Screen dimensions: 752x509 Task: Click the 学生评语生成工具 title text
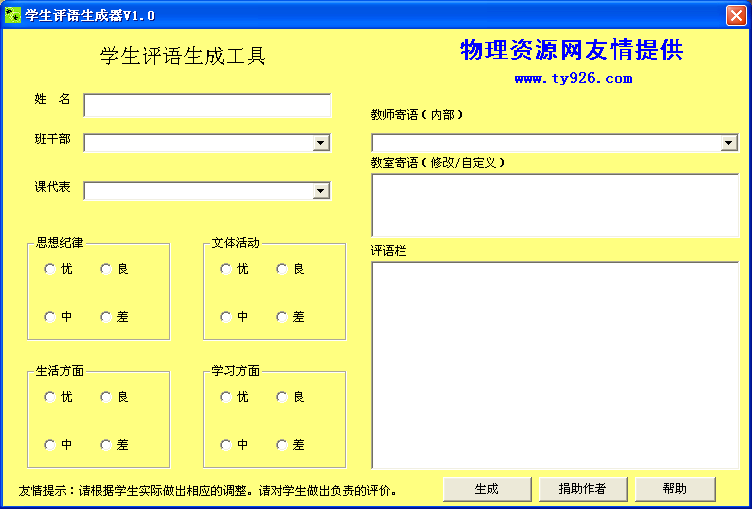coord(183,56)
